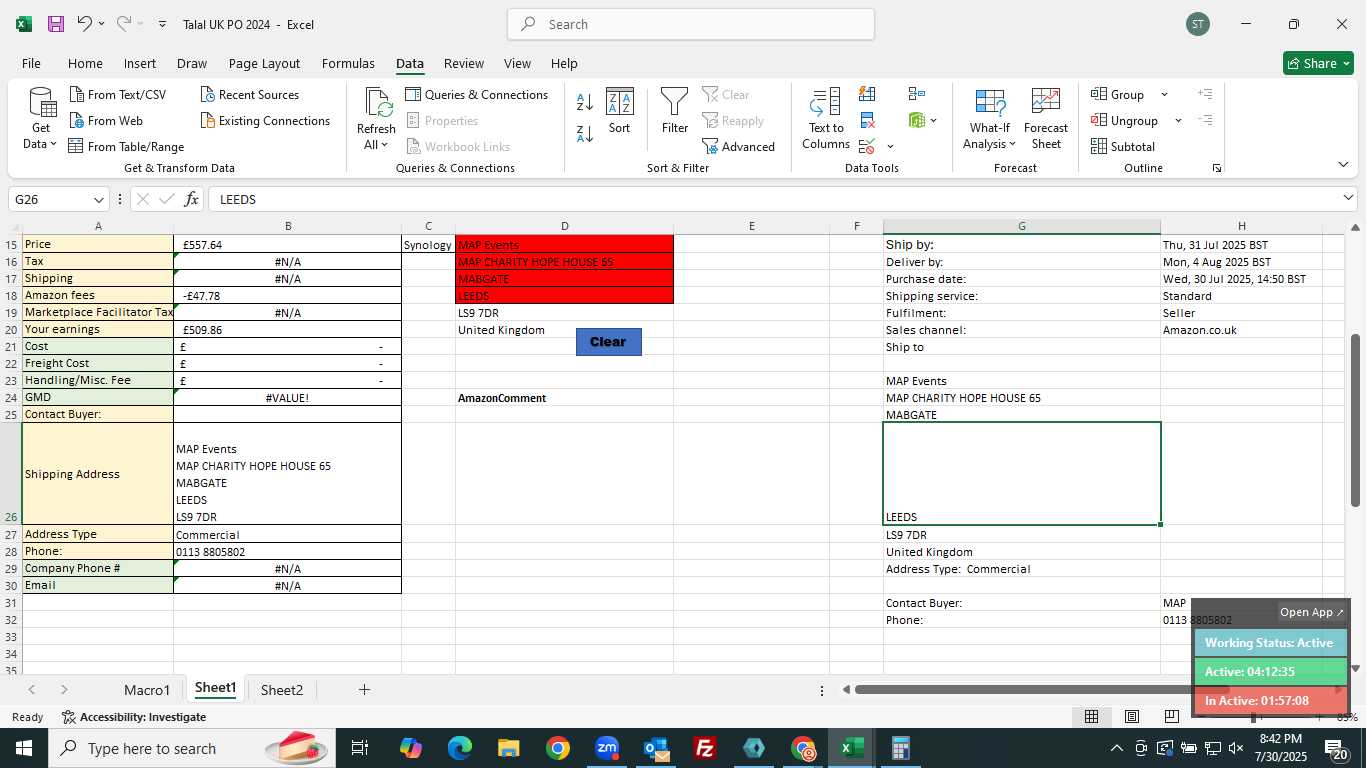The width and height of the screenshot is (1366, 768).
Task: Expand the Group dropdown arrow
Action: pos(1164,95)
